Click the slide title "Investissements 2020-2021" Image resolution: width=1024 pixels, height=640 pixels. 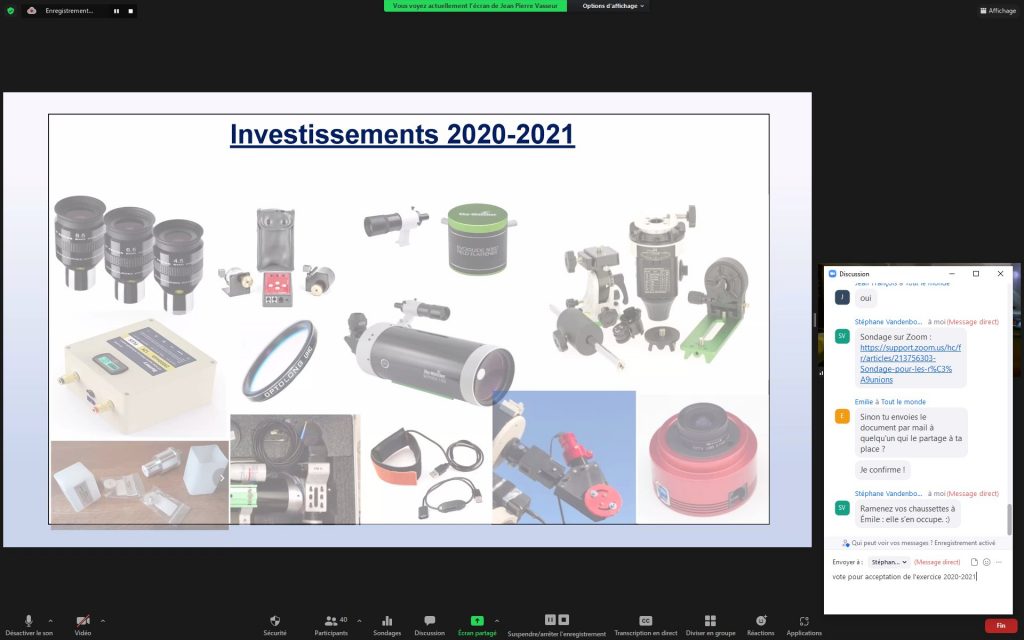(x=402, y=135)
